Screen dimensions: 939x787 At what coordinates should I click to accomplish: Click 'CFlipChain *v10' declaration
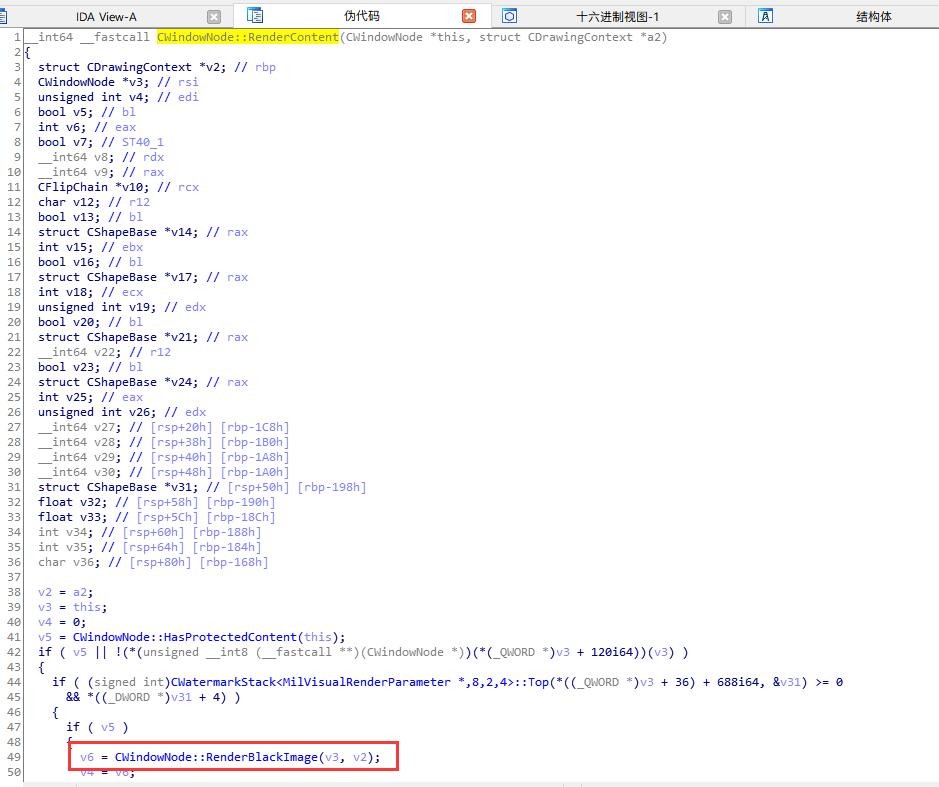click(x=93, y=187)
